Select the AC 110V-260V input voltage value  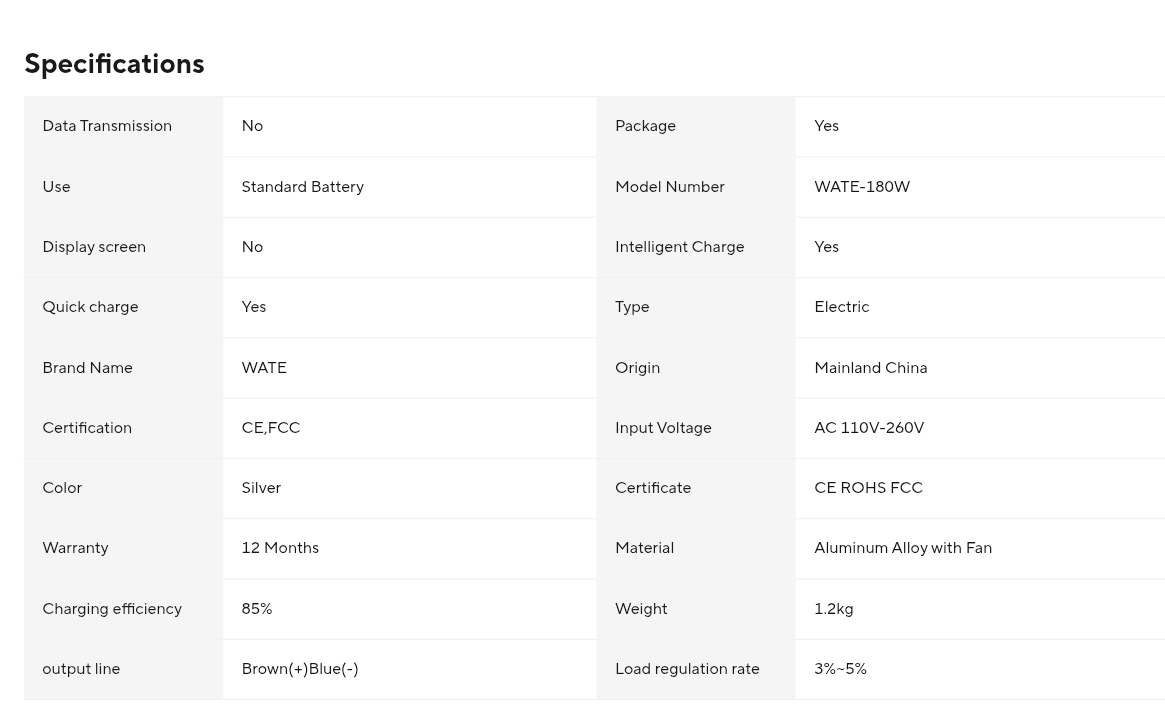click(x=869, y=428)
